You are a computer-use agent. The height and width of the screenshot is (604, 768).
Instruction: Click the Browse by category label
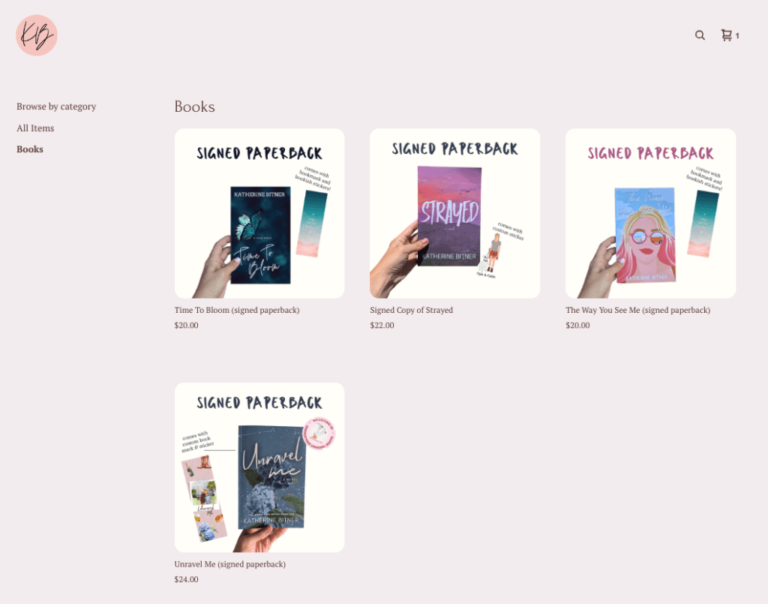tap(56, 107)
